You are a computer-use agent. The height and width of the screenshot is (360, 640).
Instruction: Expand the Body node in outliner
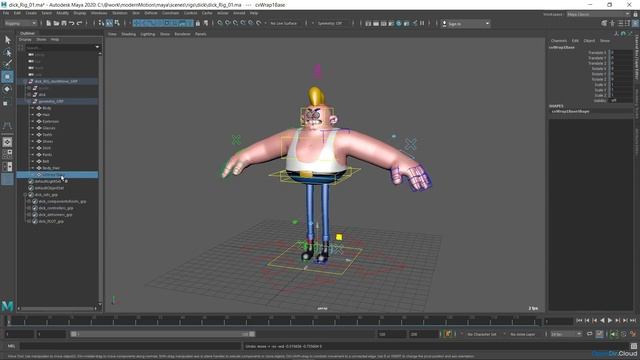(33, 108)
